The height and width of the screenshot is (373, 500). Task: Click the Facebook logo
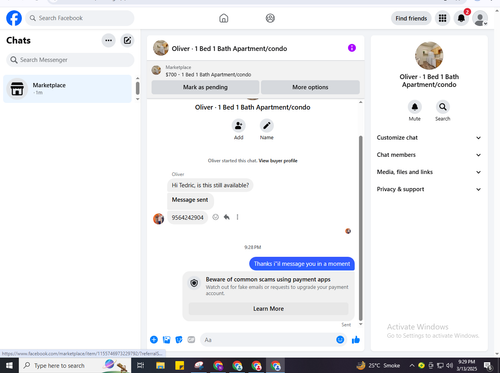[14, 18]
